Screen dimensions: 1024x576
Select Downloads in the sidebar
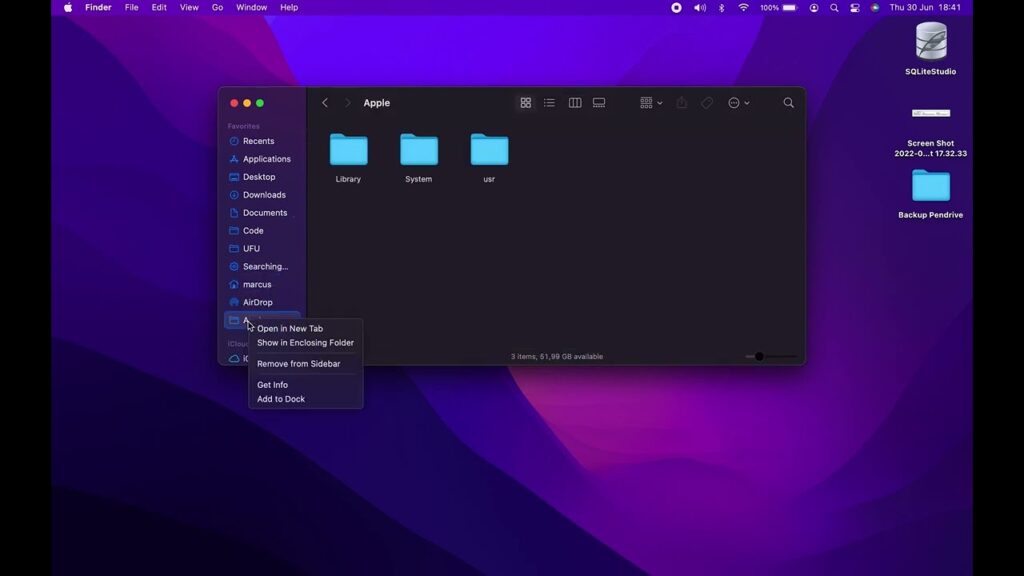264,195
